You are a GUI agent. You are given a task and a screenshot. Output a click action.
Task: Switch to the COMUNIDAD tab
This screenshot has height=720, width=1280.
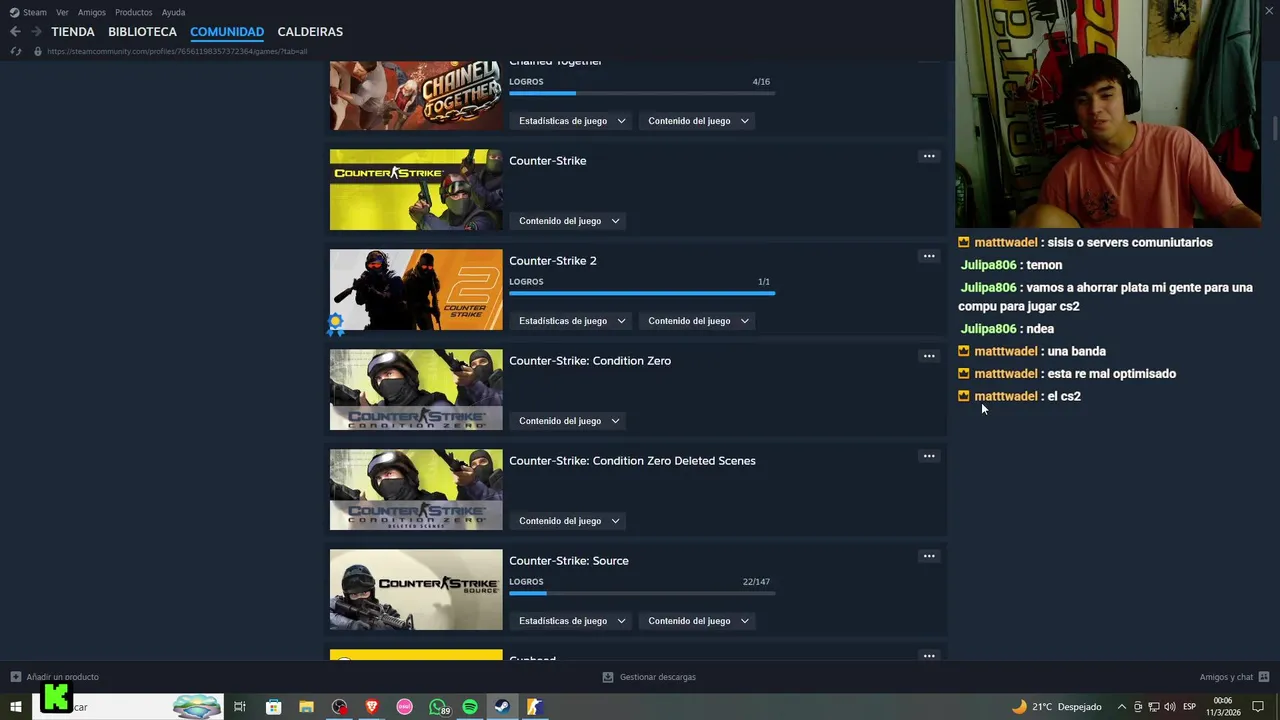pyautogui.click(x=227, y=32)
